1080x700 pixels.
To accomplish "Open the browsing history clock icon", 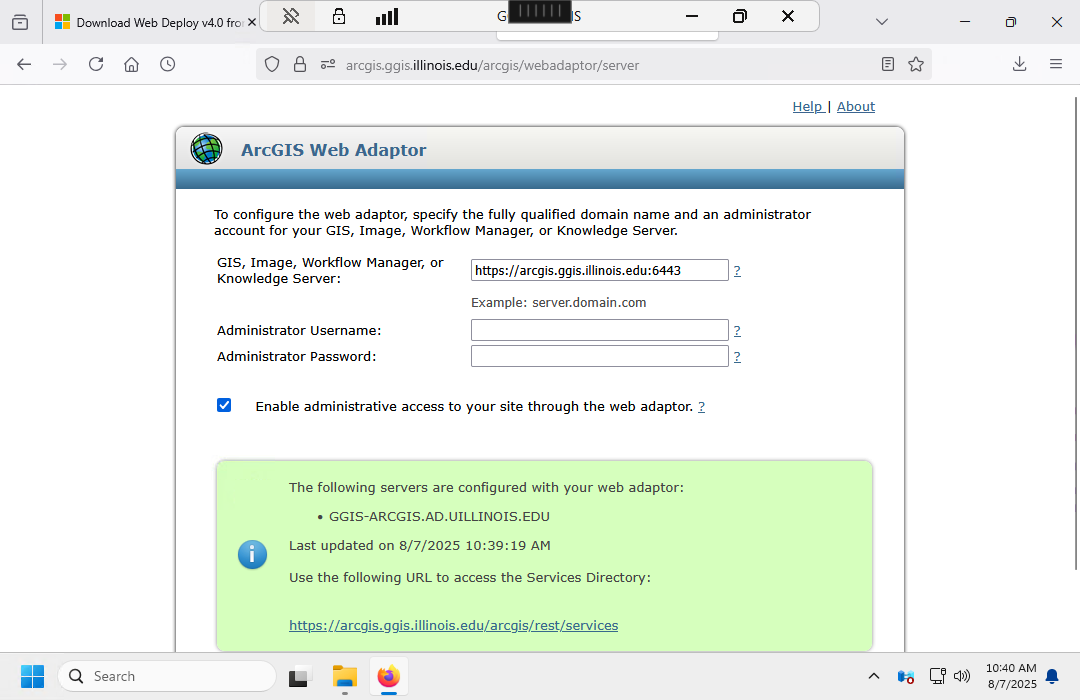I will click(x=168, y=64).
